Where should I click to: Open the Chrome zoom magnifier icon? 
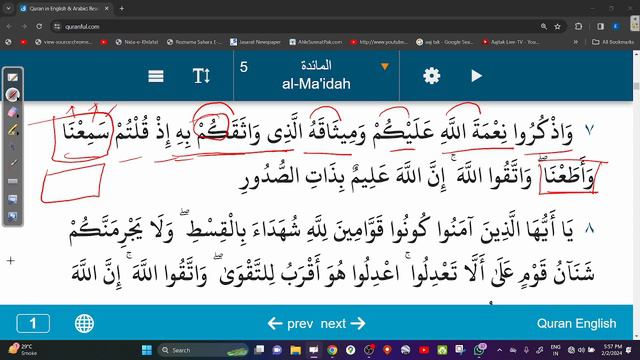click(544, 26)
